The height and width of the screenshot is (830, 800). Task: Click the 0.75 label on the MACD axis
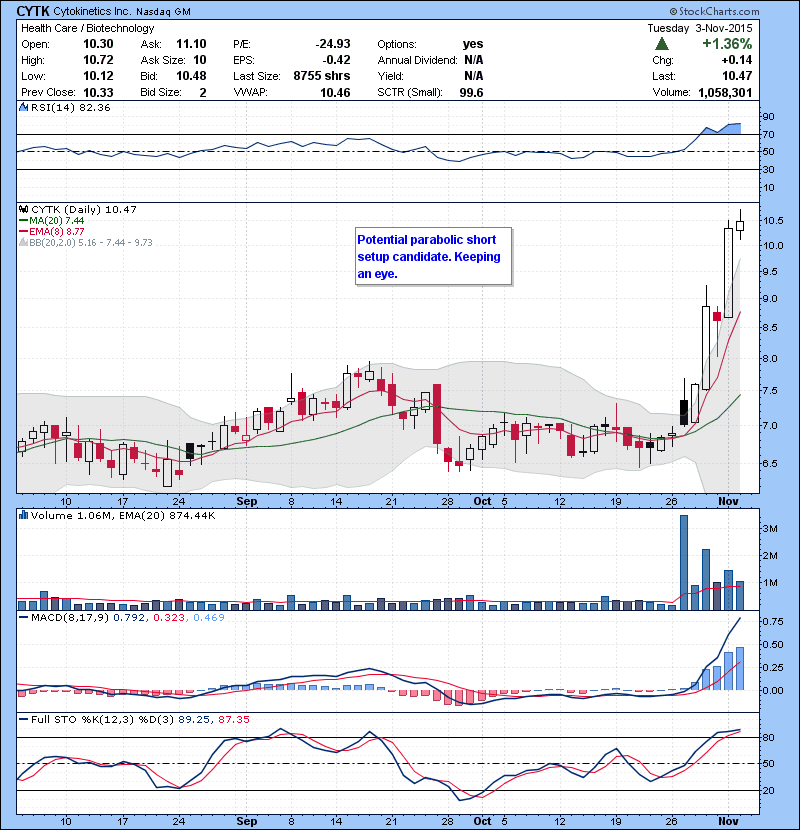tap(773, 621)
